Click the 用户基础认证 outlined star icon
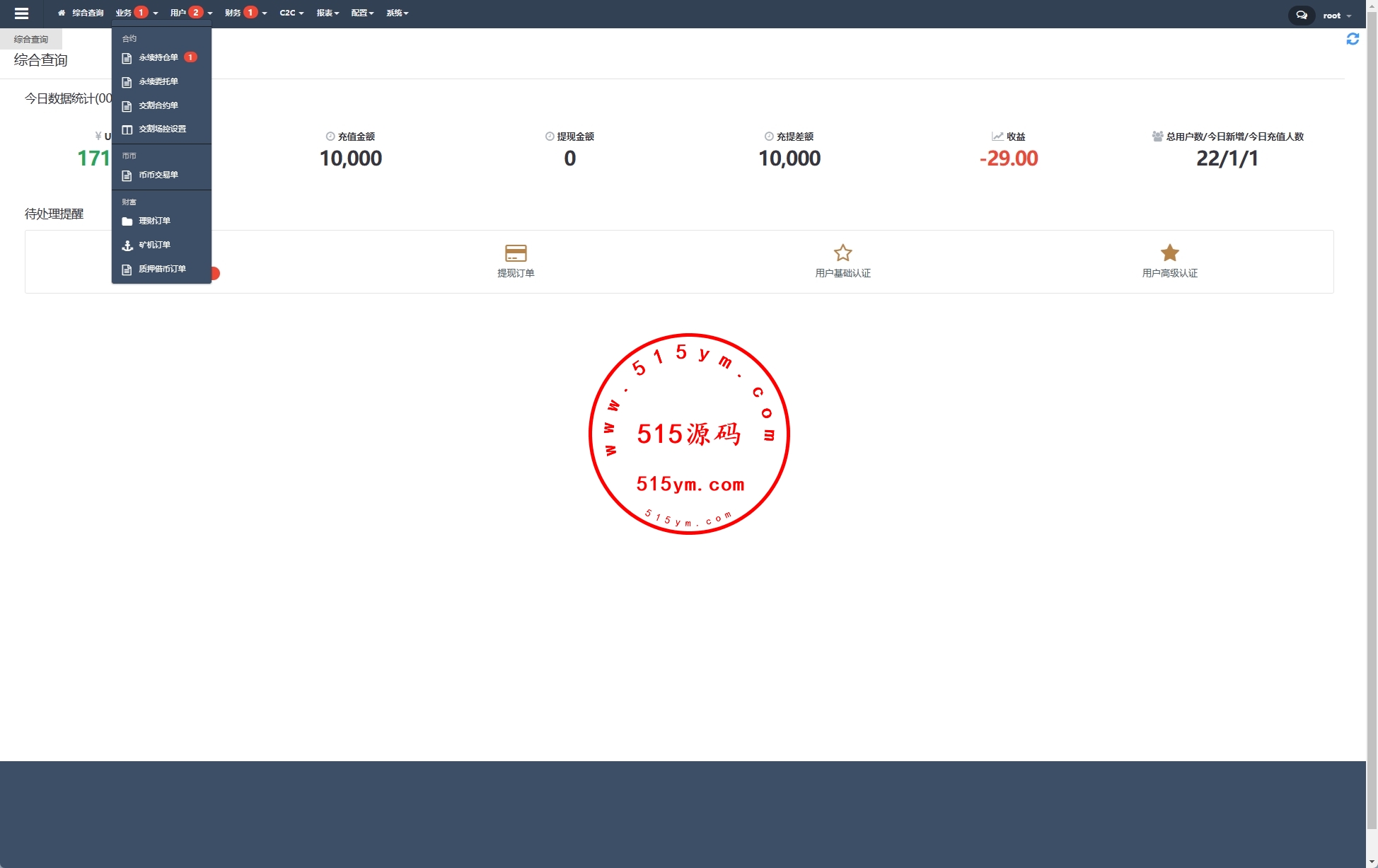The width and height of the screenshot is (1378, 868). (843, 253)
